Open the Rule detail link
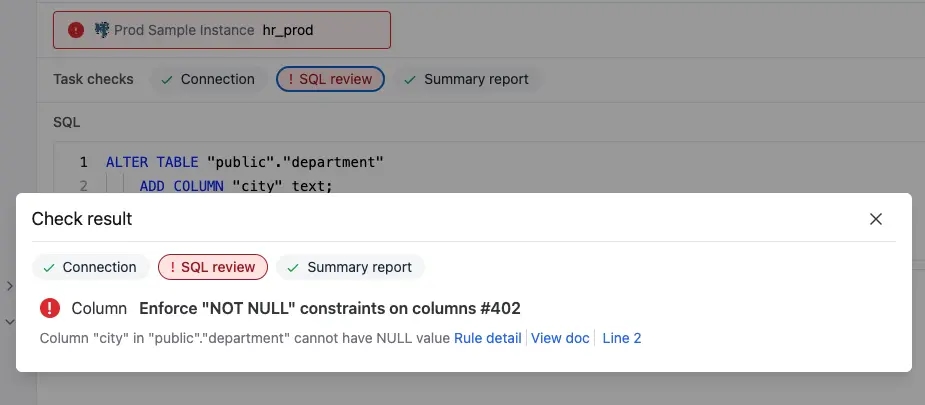Screen dimensions: 925x405 pyautogui.click(x=487, y=338)
